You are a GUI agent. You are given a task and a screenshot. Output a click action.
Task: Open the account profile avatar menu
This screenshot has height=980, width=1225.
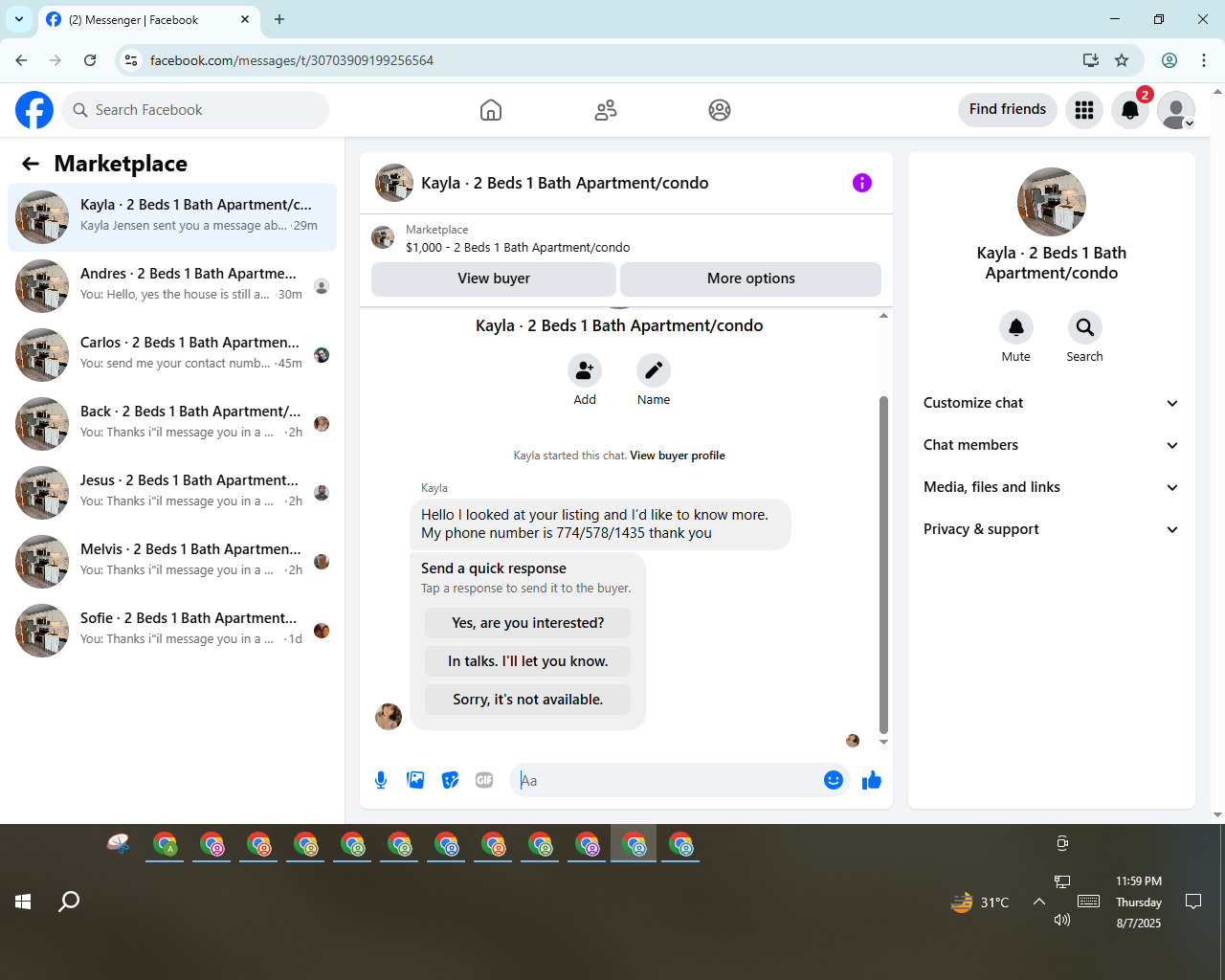click(1176, 110)
